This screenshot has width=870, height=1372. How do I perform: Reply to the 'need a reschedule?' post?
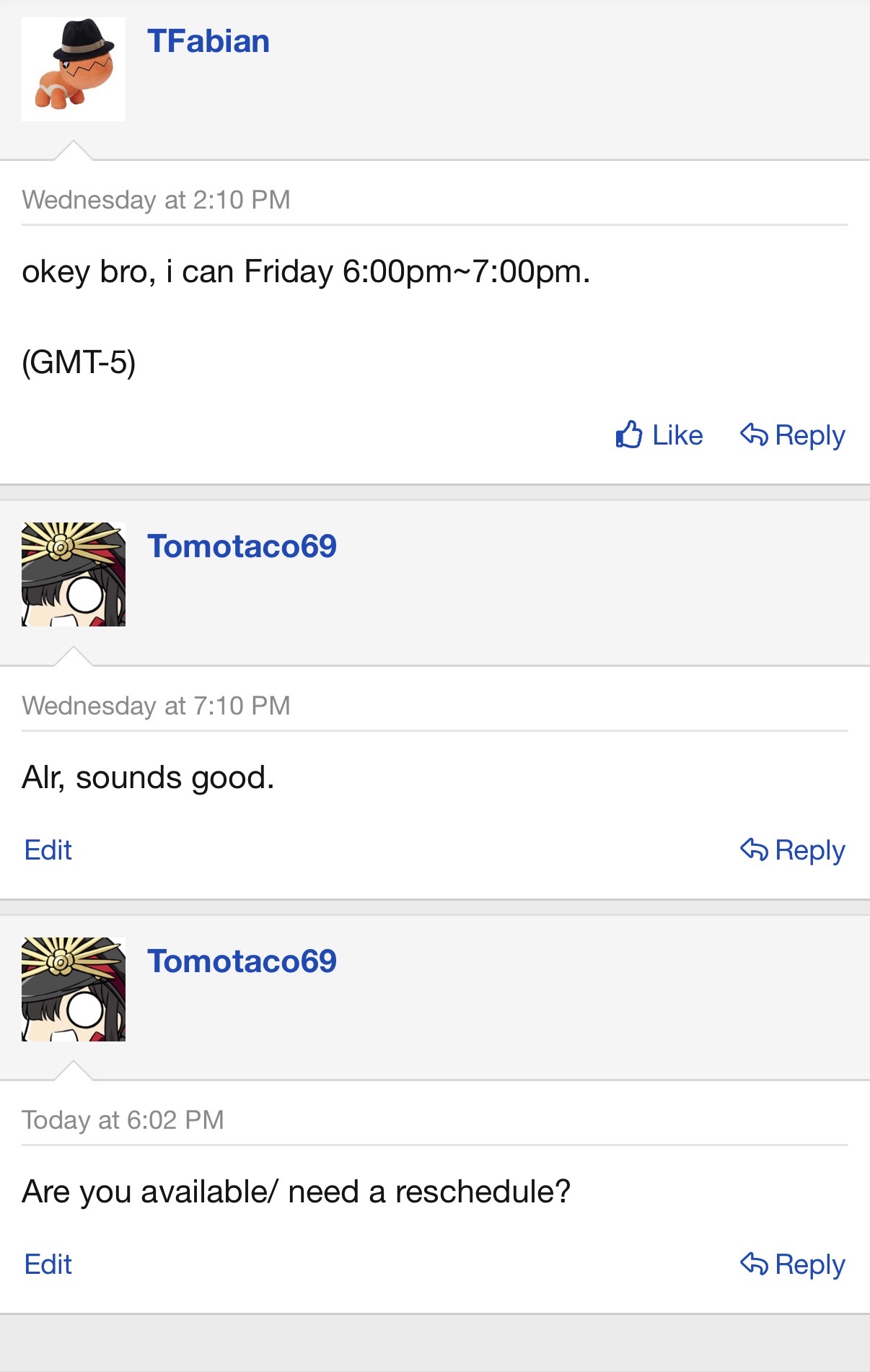pos(793,1264)
